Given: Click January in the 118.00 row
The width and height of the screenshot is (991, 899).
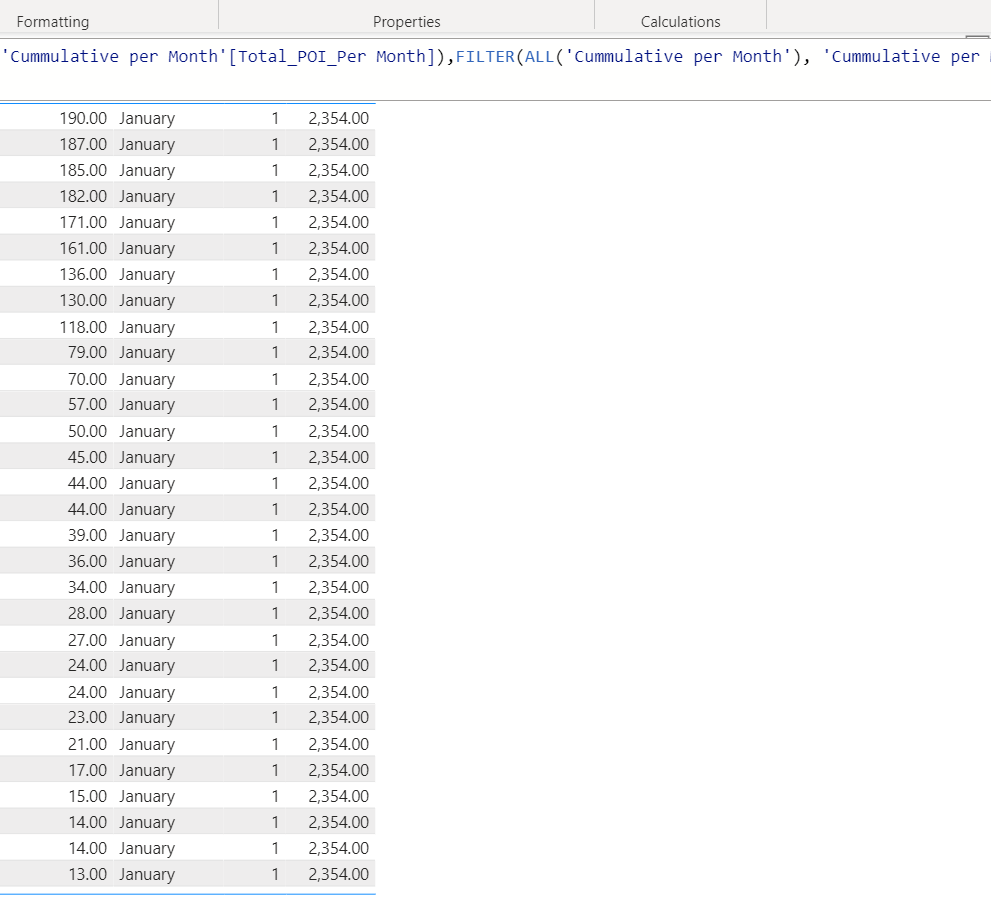Looking at the screenshot, I should (x=147, y=327).
